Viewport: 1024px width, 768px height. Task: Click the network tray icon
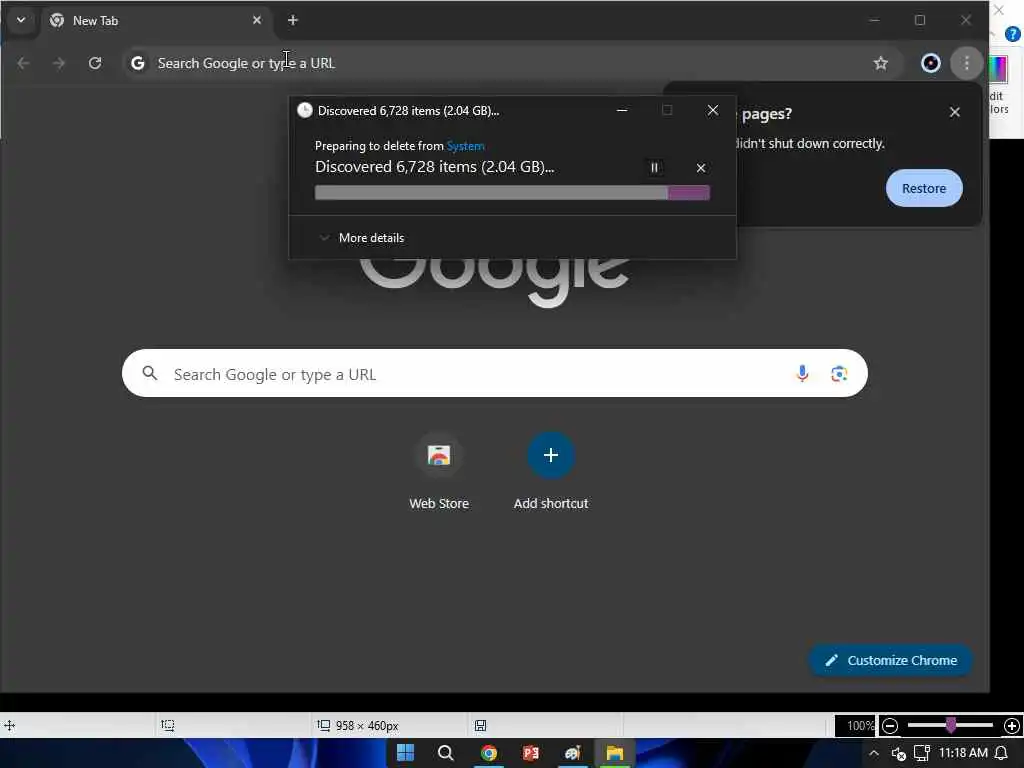pos(921,754)
